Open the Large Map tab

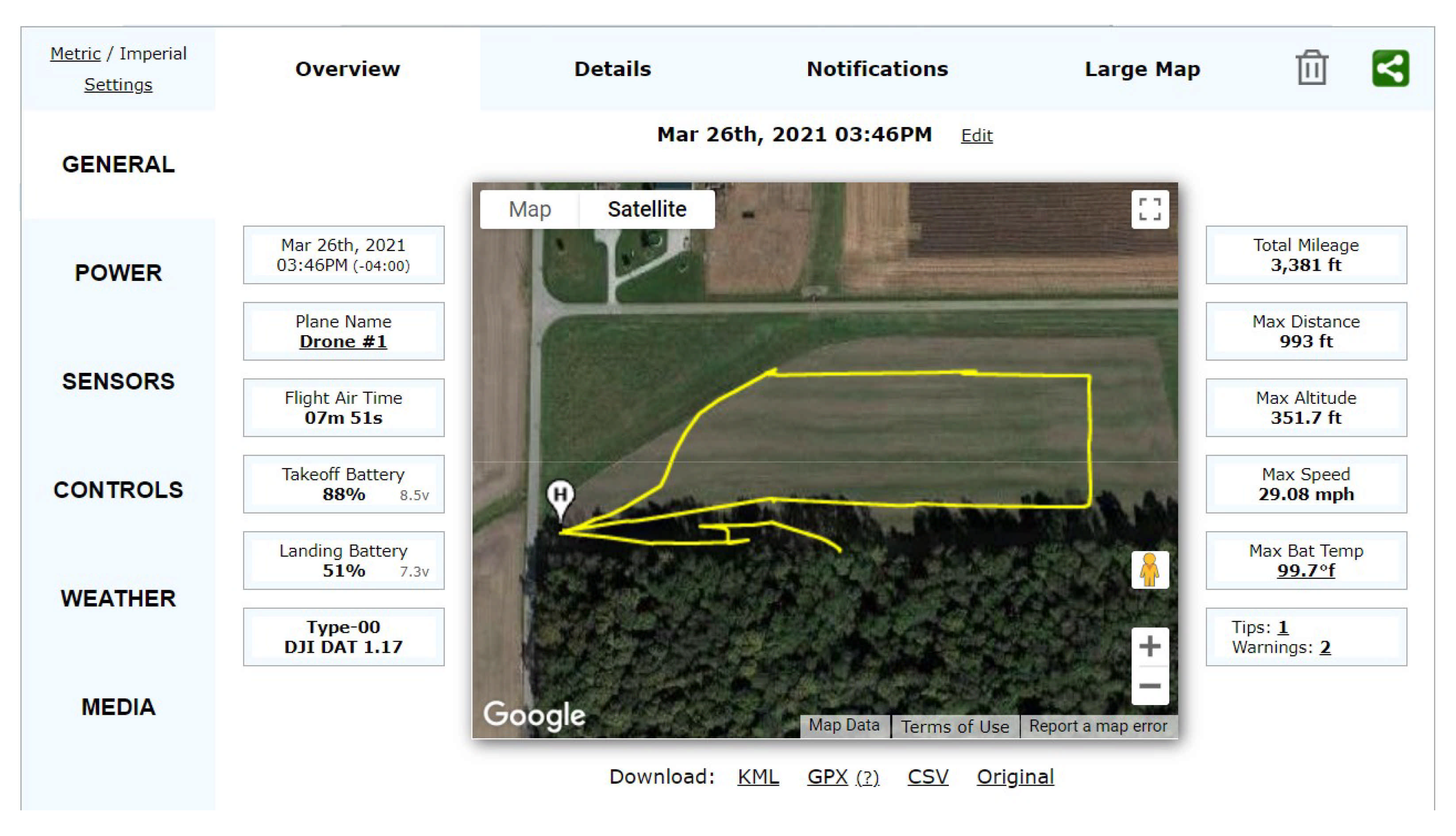(x=1142, y=69)
